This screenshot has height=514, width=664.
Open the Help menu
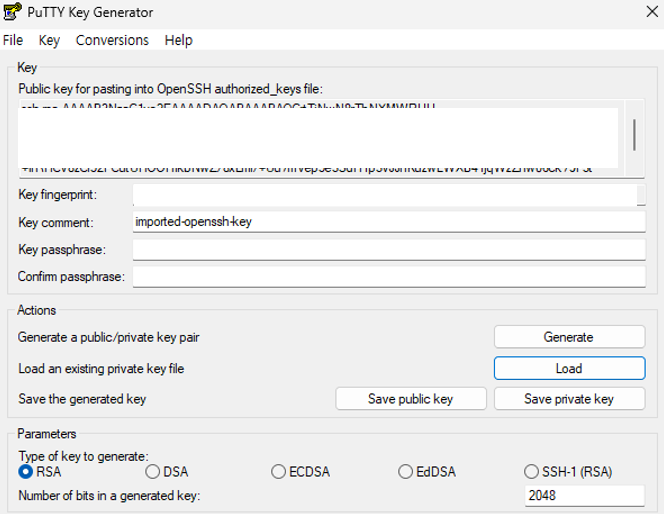pos(178,40)
